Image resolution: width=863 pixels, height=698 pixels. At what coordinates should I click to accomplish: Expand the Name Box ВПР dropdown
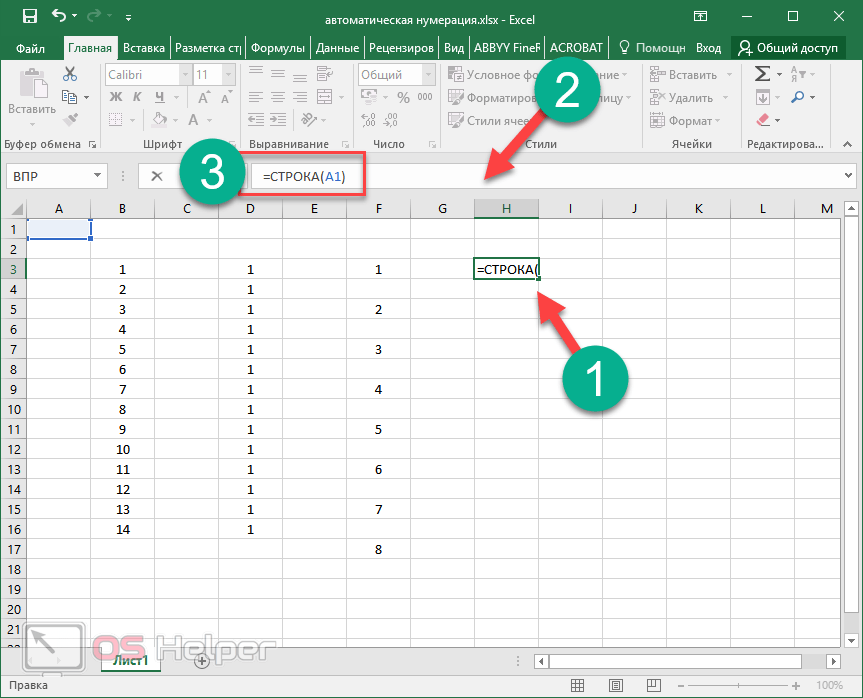coord(97,176)
